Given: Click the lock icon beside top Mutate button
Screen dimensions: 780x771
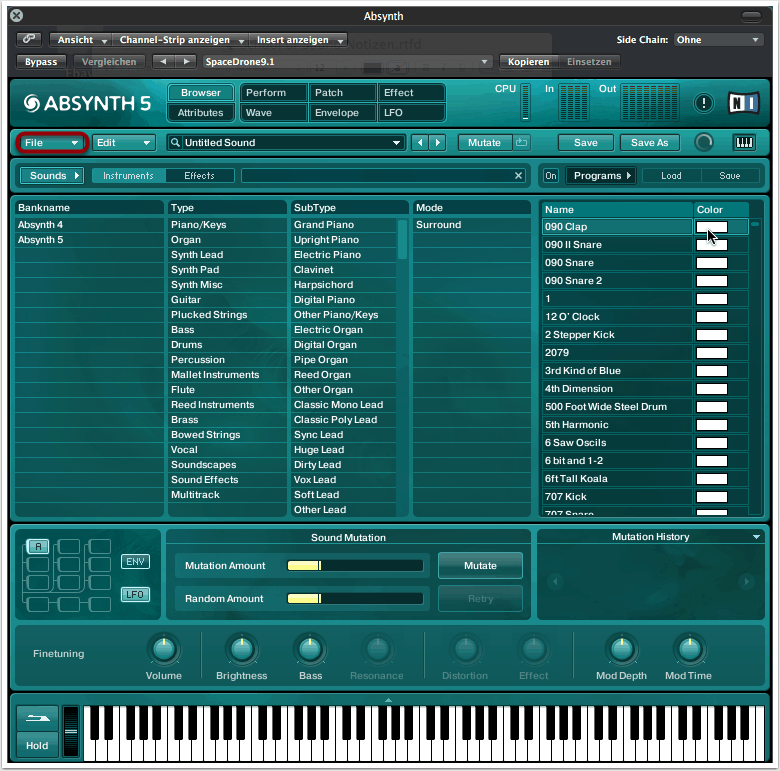Looking at the screenshot, I should pyautogui.click(x=522, y=143).
